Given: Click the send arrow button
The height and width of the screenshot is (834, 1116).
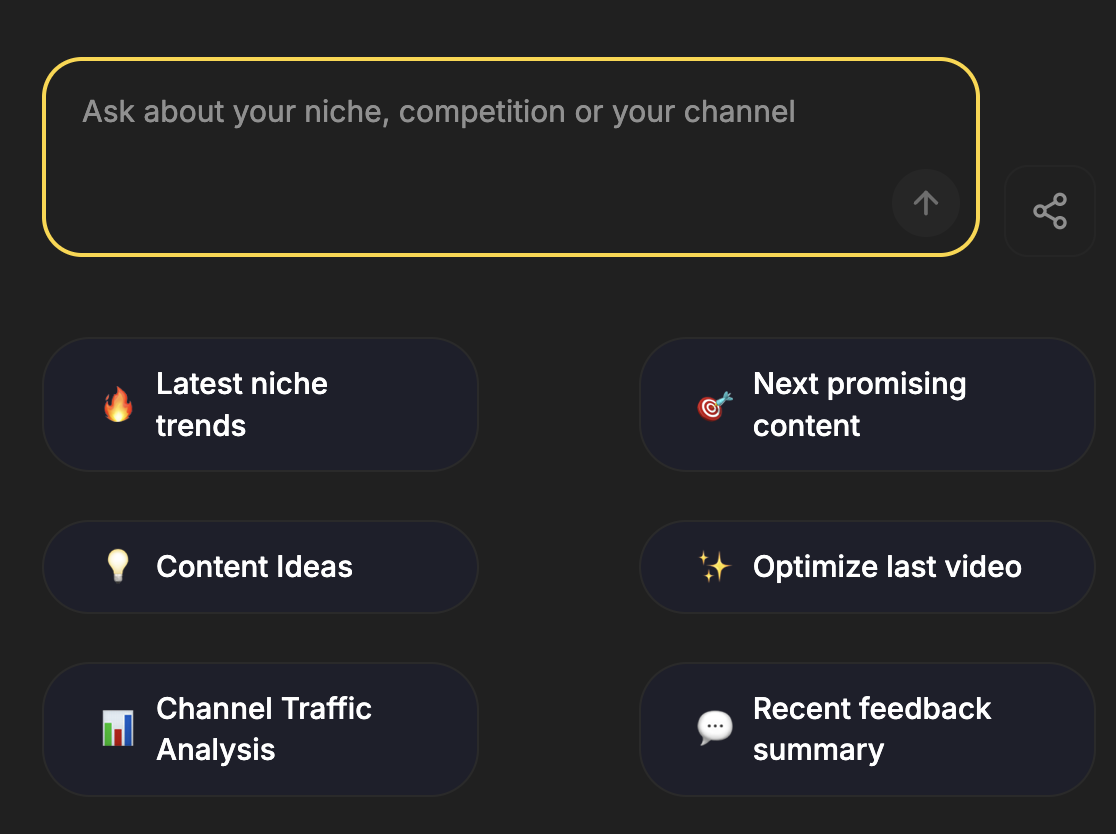Looking at the screenshot, I should pos(925,203).
